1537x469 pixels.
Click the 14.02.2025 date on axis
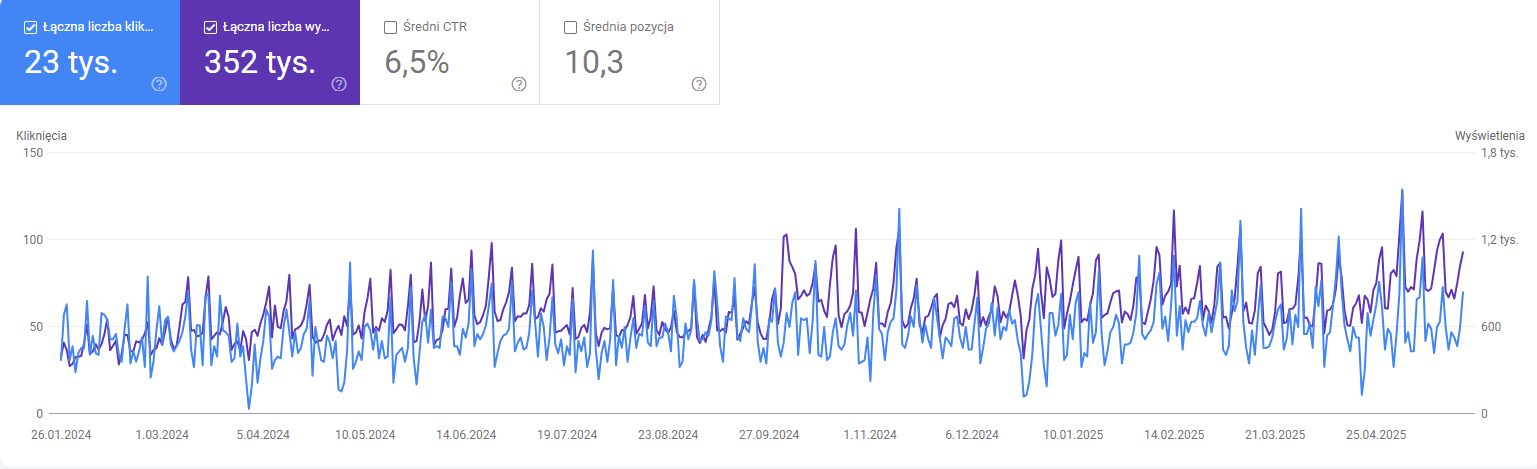click(x=1175, y=435)
